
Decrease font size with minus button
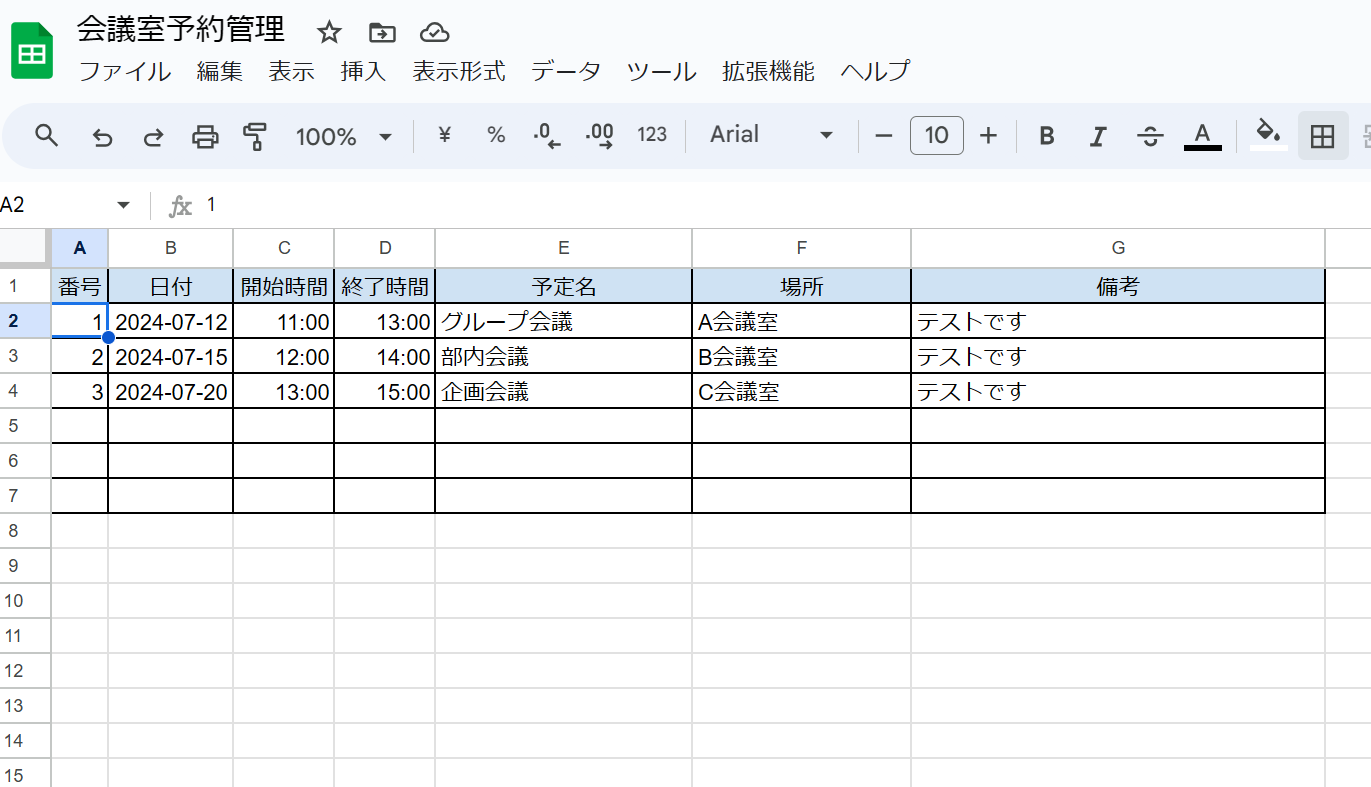(883, 135)
